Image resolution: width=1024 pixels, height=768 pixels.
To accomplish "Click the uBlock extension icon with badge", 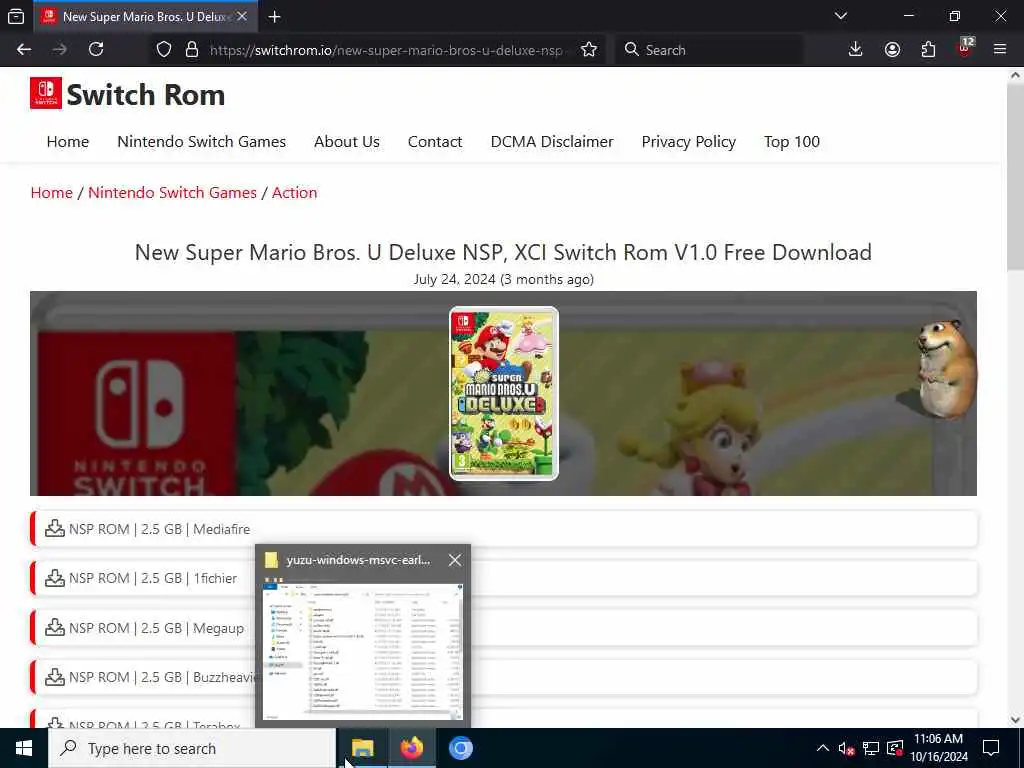I will pyautogui.click(x=965, y=49).
